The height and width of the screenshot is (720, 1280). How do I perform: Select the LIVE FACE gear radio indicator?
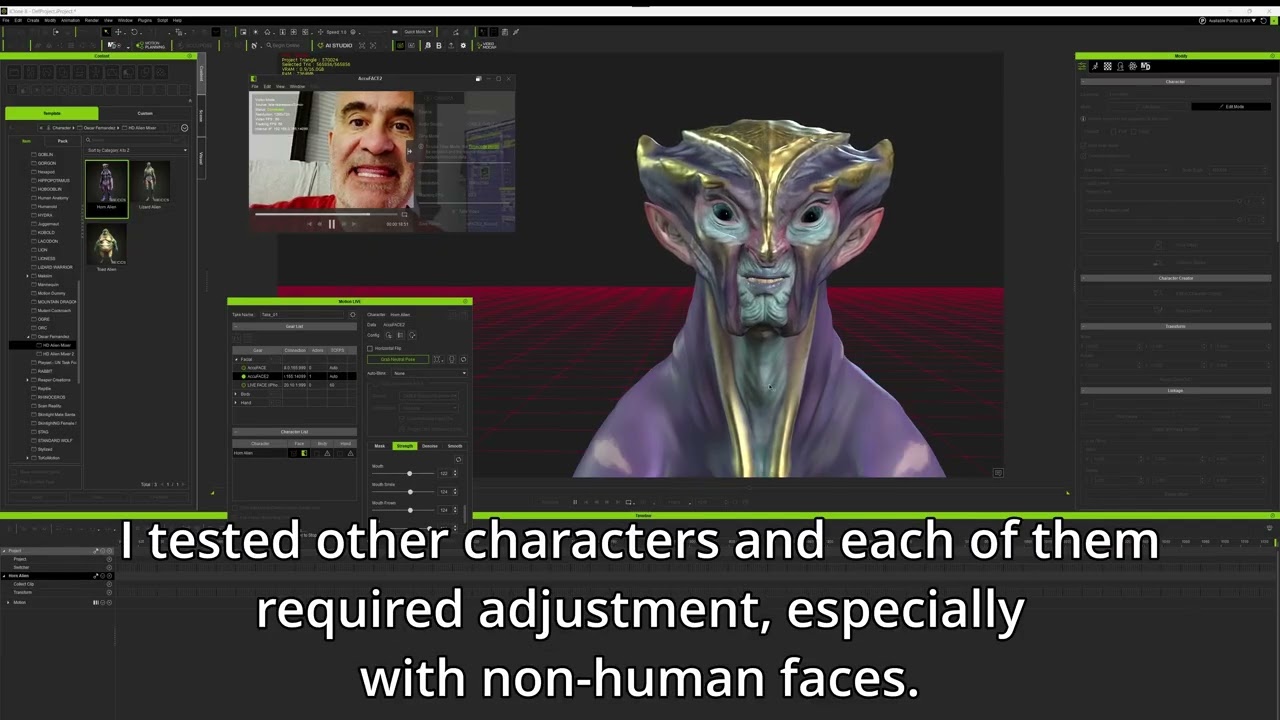tap(244, 385)
